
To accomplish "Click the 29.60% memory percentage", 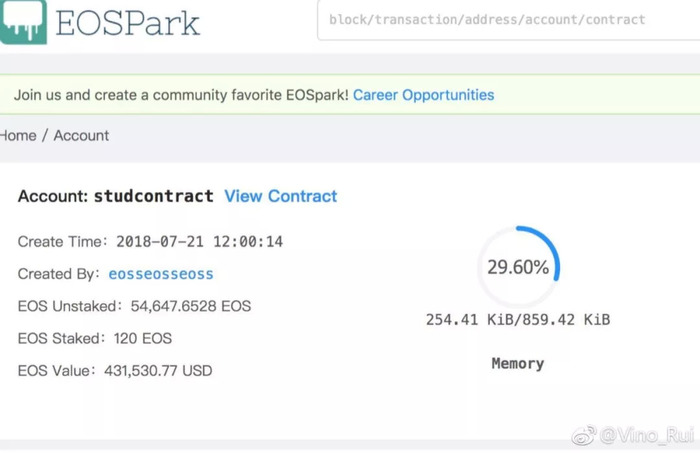I will pyautogui.click(x=517, y=267).
